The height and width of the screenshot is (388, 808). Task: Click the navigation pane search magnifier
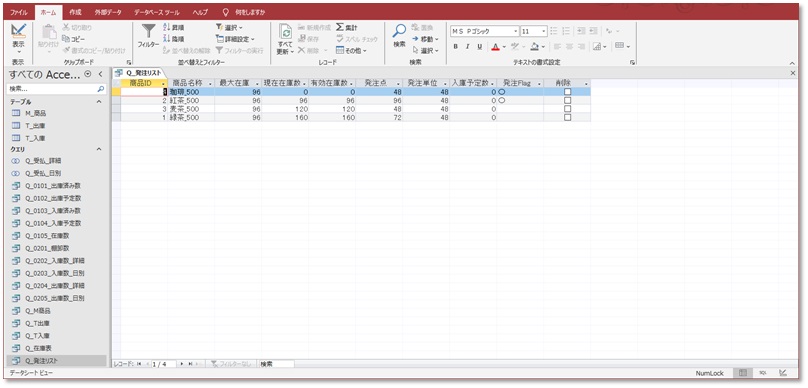[x=101, y=89]
